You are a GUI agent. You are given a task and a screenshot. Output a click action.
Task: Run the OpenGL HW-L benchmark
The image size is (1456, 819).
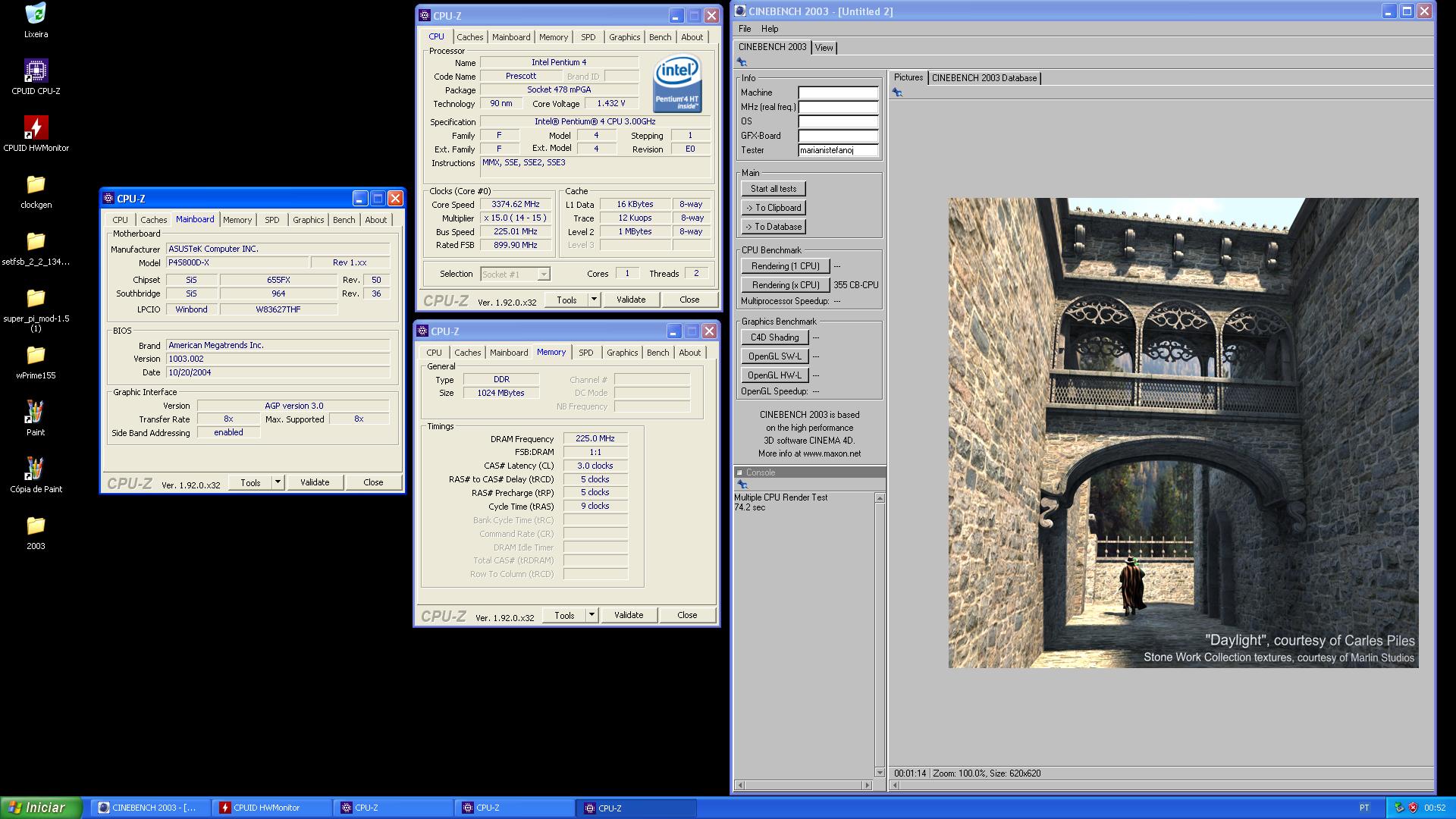coord(775,375)
